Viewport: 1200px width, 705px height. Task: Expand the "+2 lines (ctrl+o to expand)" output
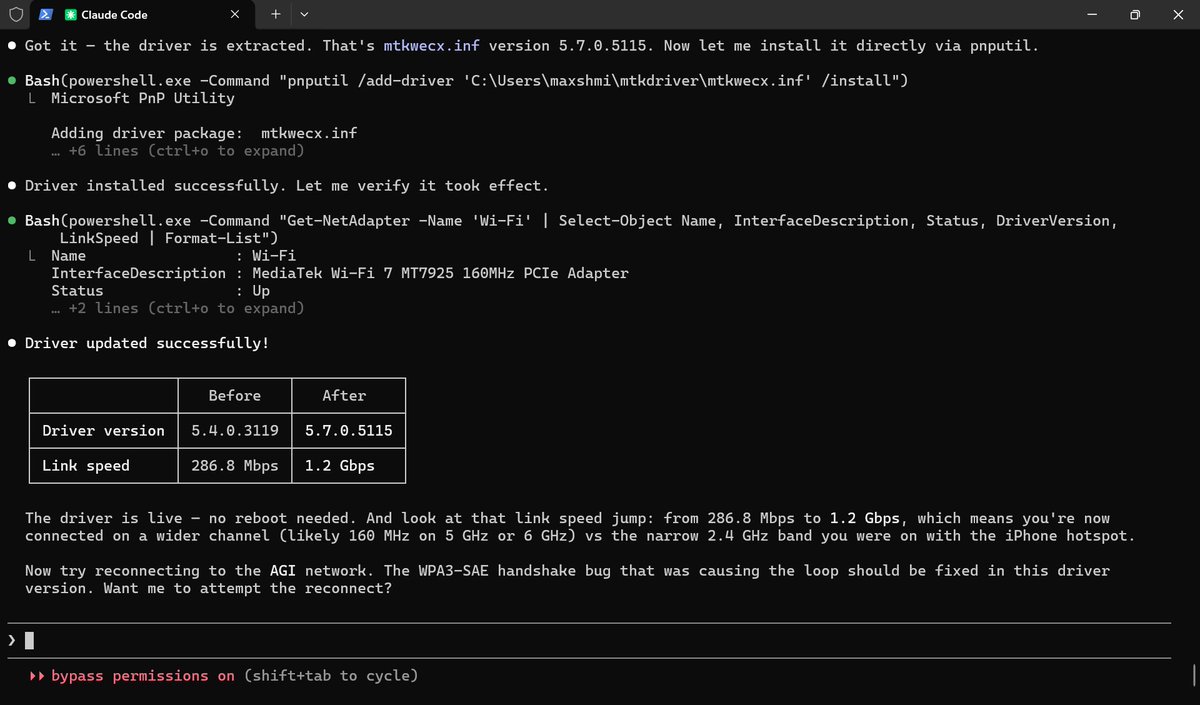(x=177, y=308)
